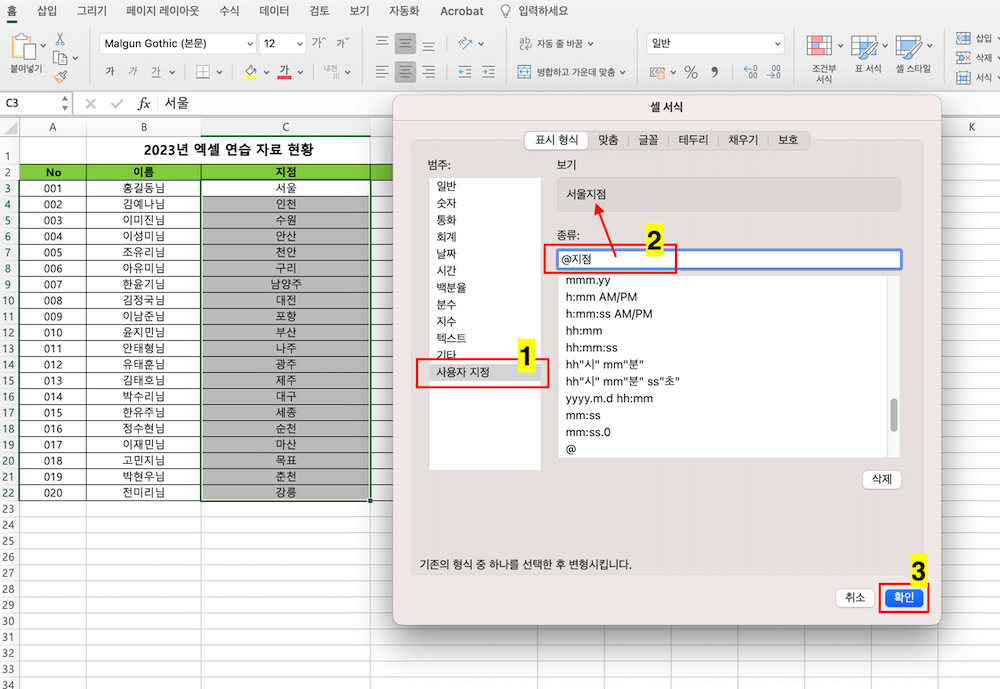Click the comma style icon
The width and height of the screenshot is (1000, 689).
point(713,72)
